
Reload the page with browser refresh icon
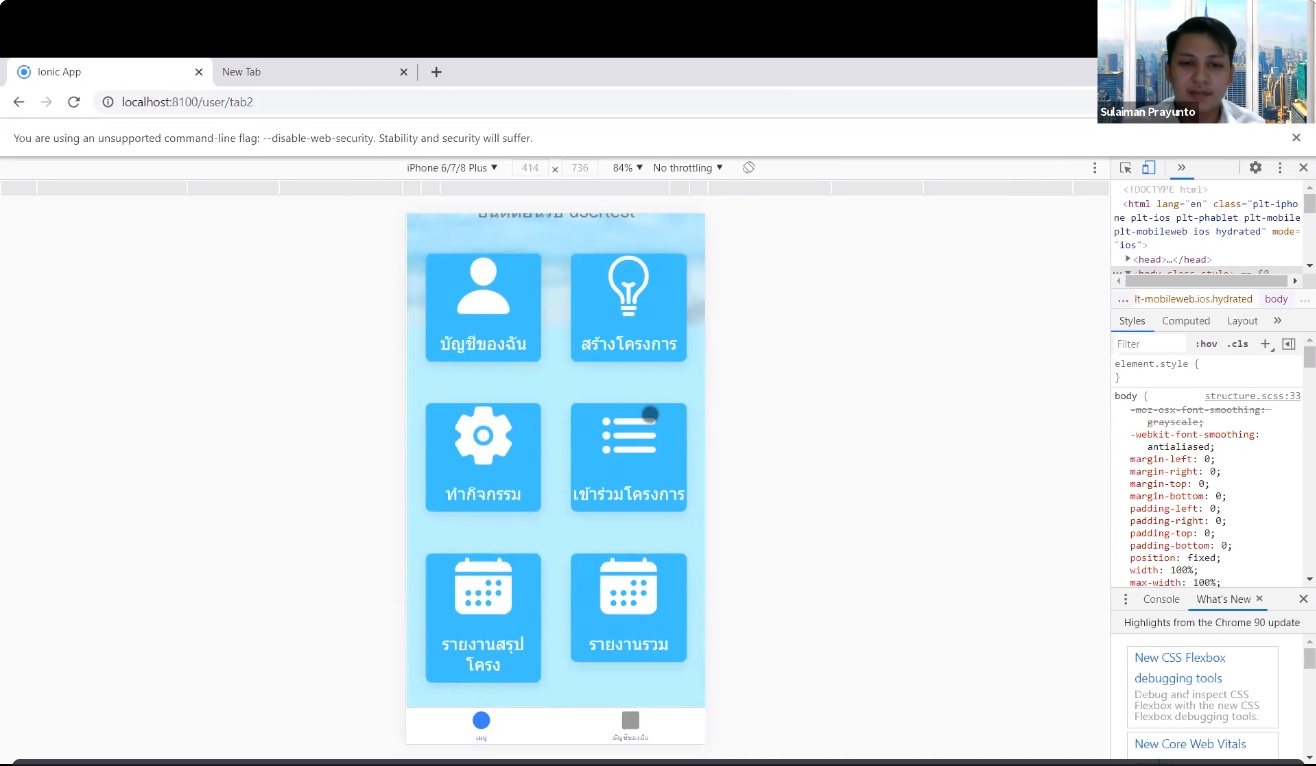(x=74, y=102)
